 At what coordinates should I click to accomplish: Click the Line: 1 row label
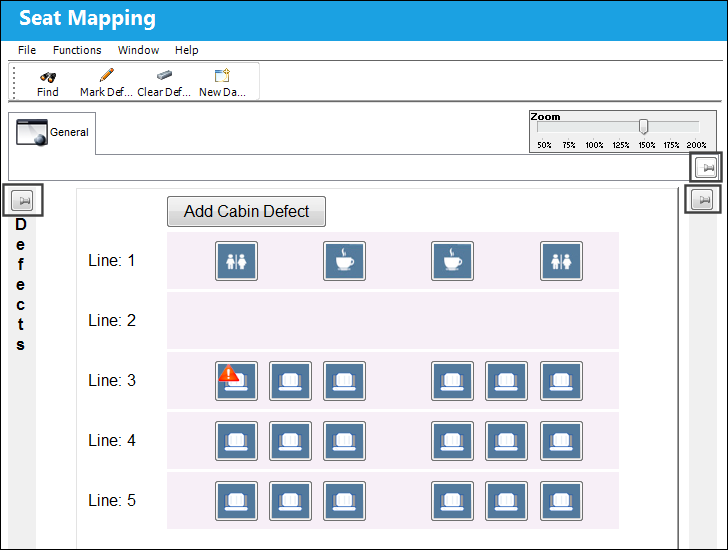tap(112, 260)
